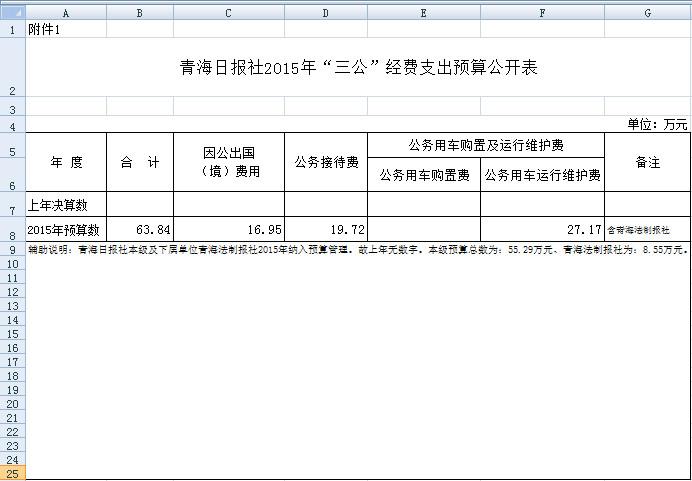This screenshot has width=692, height=481.
Task: Click the 公务用车购置费 header cell
Action: tap(424, 175)
